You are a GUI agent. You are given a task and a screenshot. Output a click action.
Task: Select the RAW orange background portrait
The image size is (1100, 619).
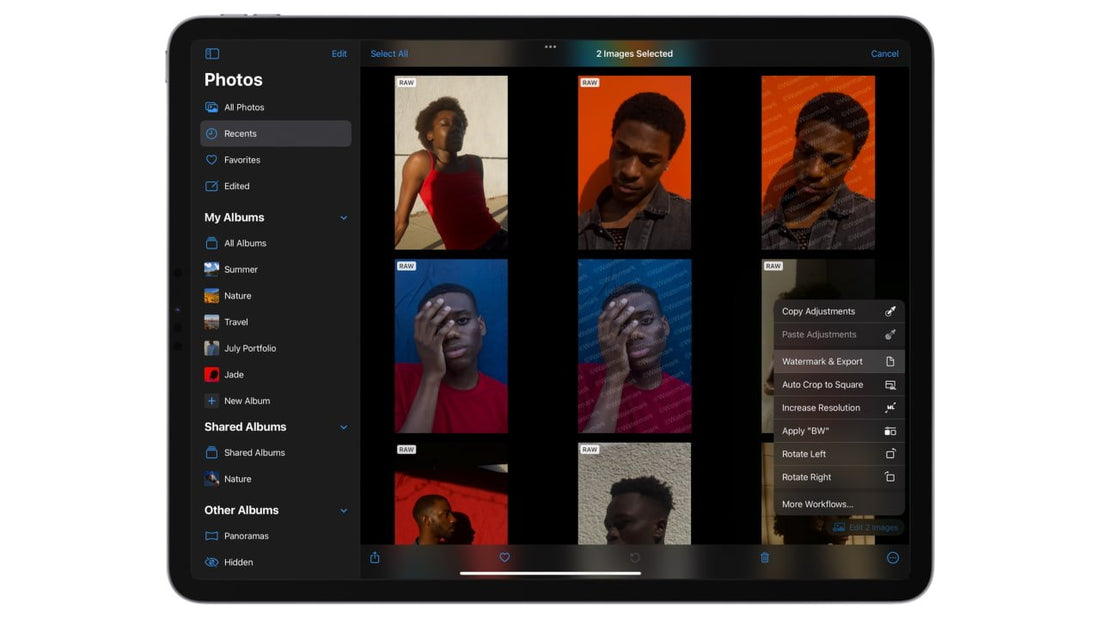click(x=634, y=163)
